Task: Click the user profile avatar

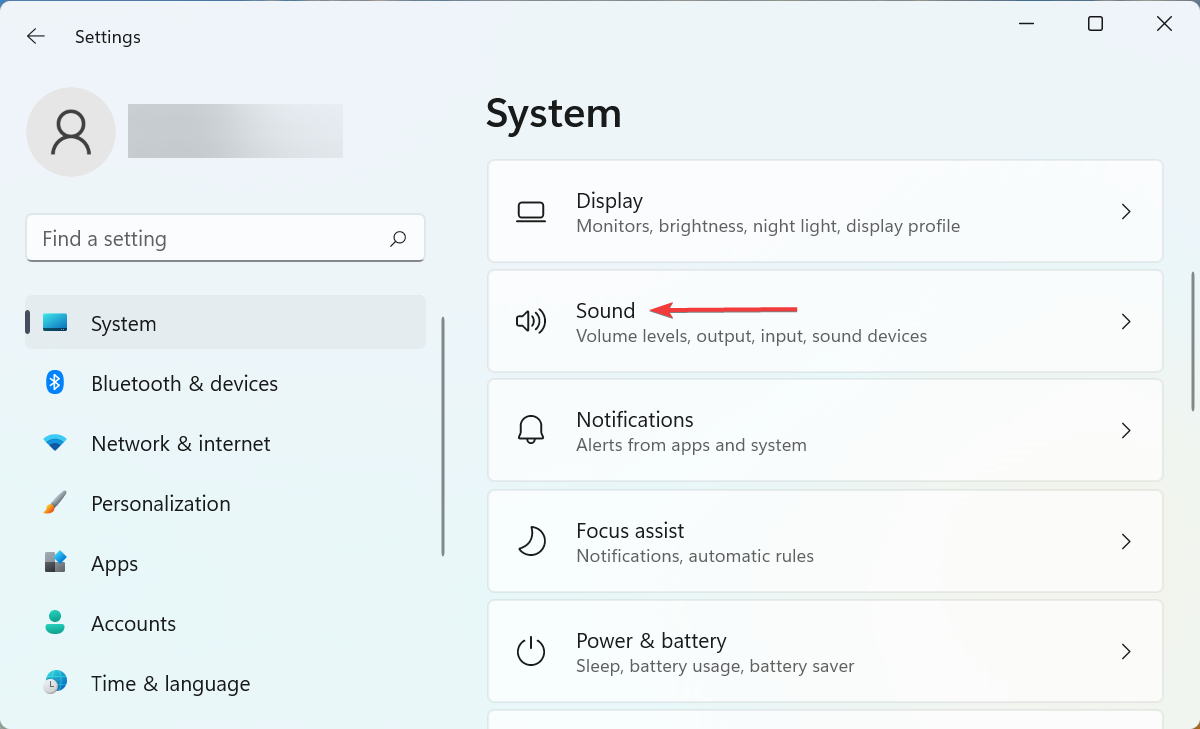Action: (x=71, y=132)
